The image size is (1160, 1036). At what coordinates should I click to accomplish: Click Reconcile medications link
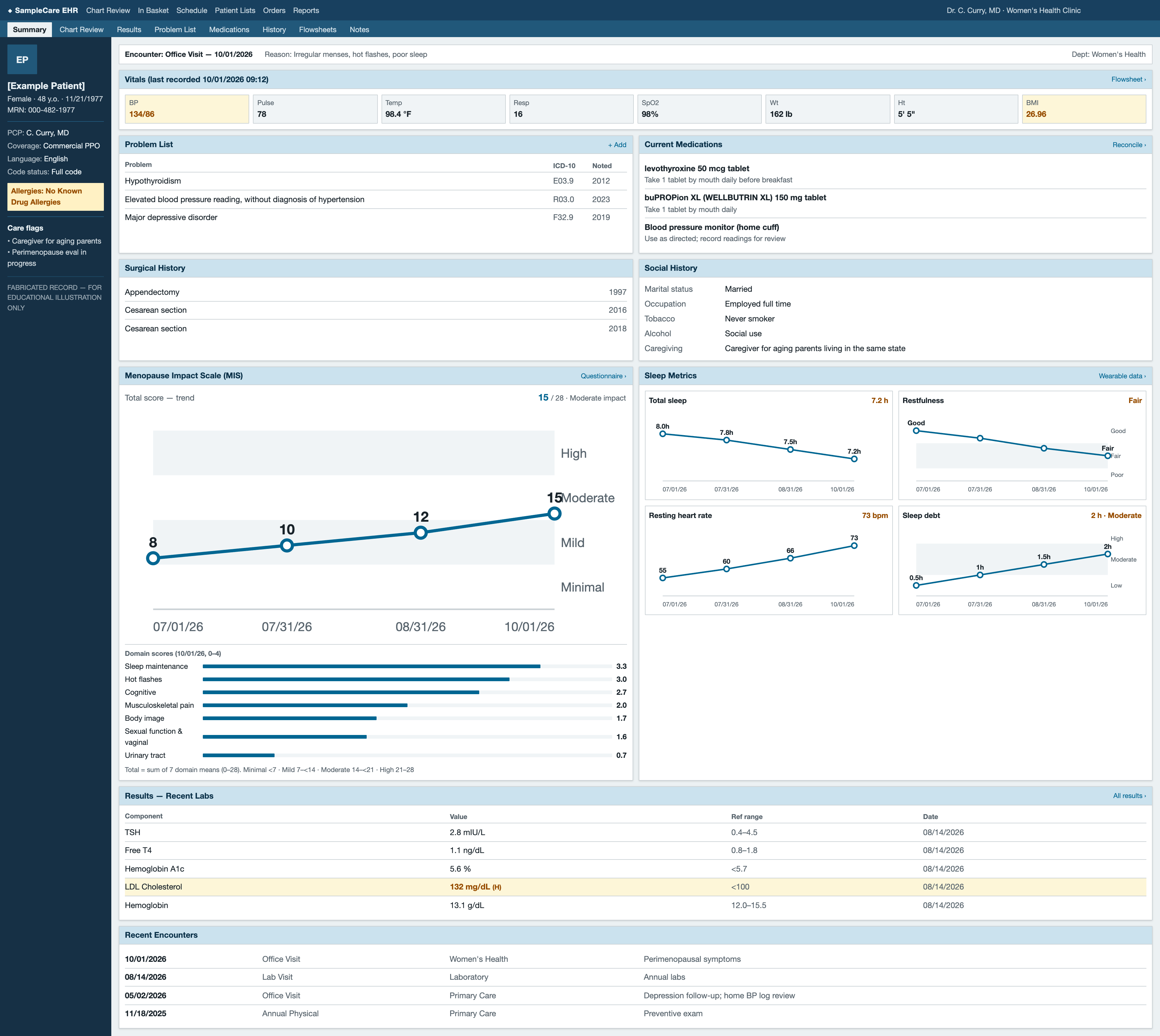point(1129,145)
